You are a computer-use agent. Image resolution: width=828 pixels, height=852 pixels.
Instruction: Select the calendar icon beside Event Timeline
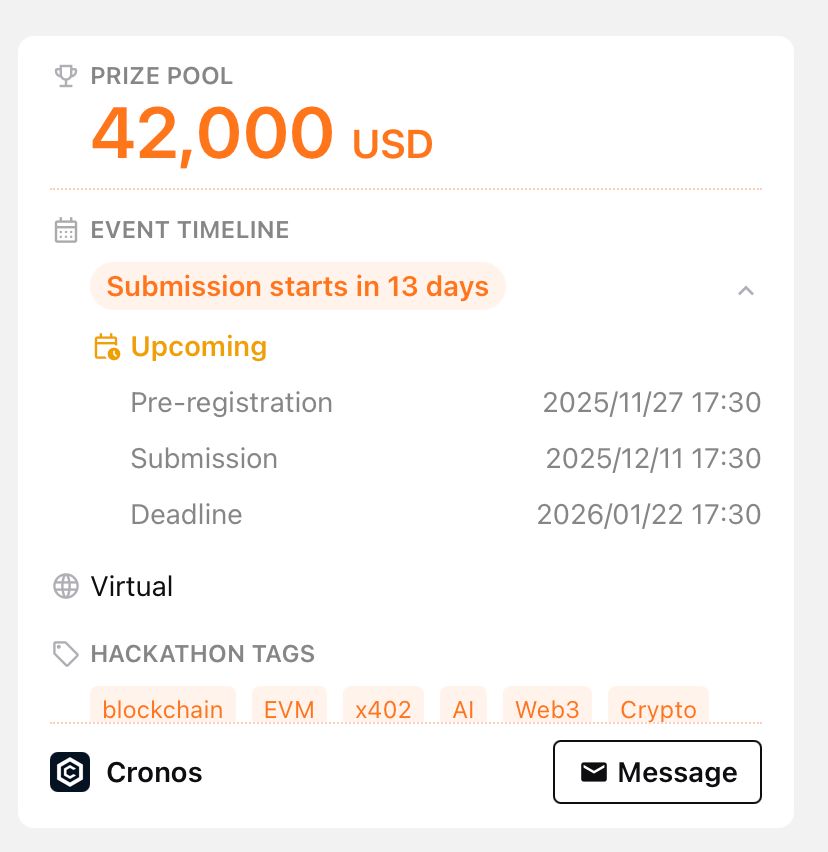coord(64,229)
